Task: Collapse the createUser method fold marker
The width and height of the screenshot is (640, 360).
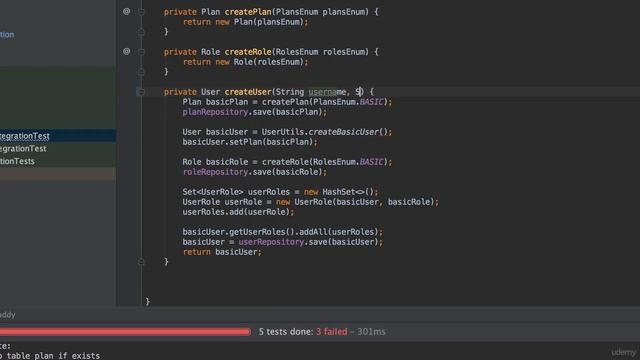Action: pyautogui.click(x=141, y=92)
